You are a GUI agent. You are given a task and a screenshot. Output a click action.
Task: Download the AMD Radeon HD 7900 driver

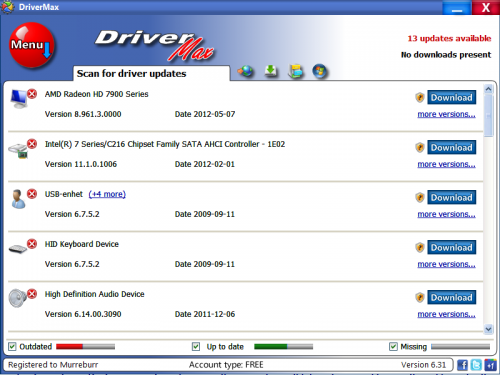tap(452, 97)
